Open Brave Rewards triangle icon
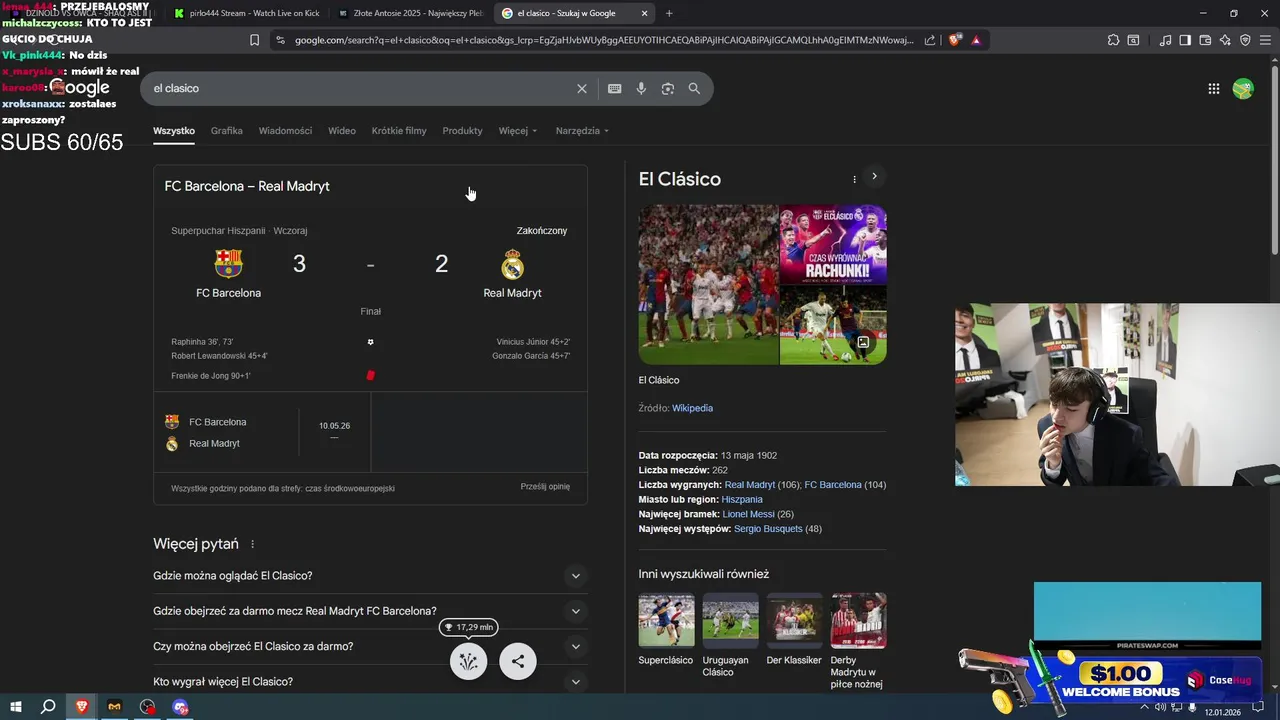 pyautogui.click(x=976, y=40)
